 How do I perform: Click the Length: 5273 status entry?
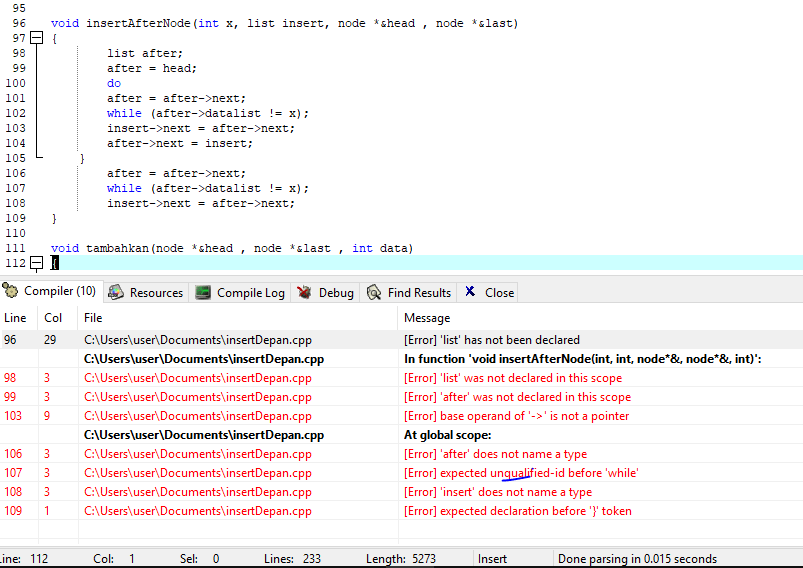pos(400,559)
